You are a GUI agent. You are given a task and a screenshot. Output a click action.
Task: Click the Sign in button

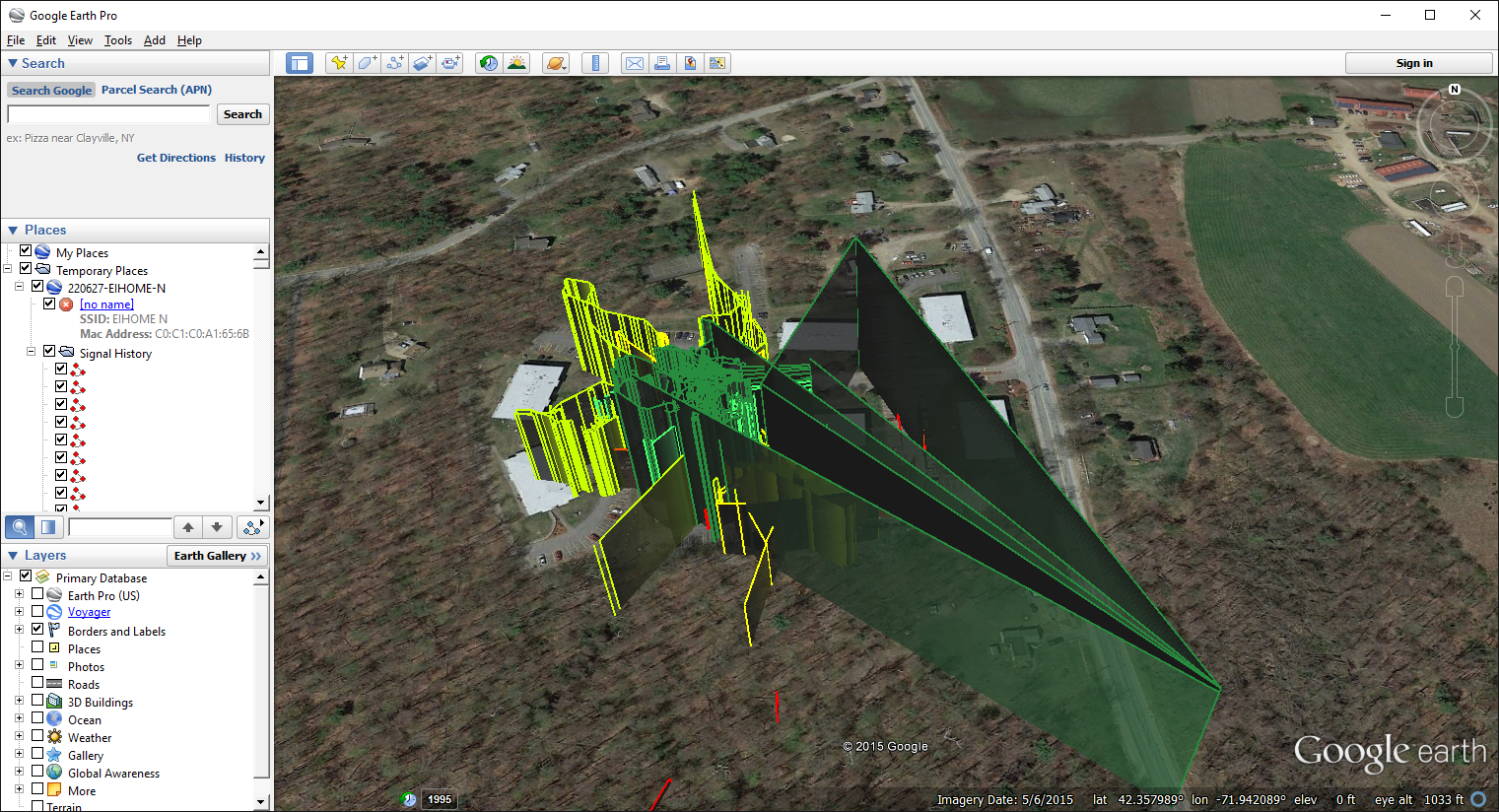[1418, 63]
